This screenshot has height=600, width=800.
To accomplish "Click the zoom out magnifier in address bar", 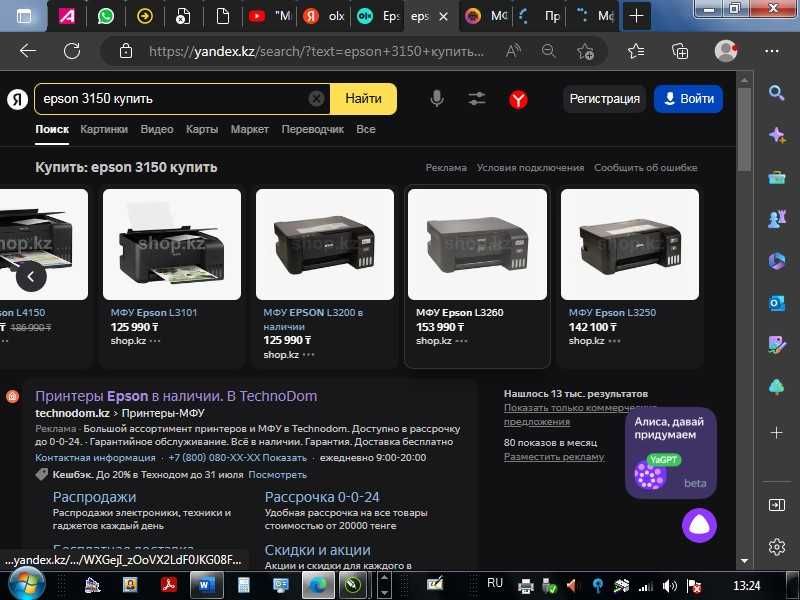I will tap(548, 51).
